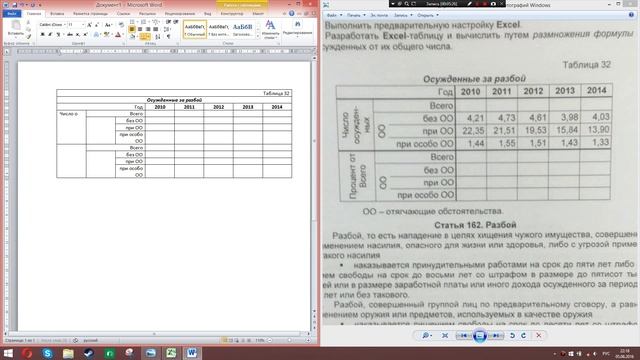Open the Файл tab in Word
Image resolution: width=640 pixels, height=360 pixels.
coord(12,13)
